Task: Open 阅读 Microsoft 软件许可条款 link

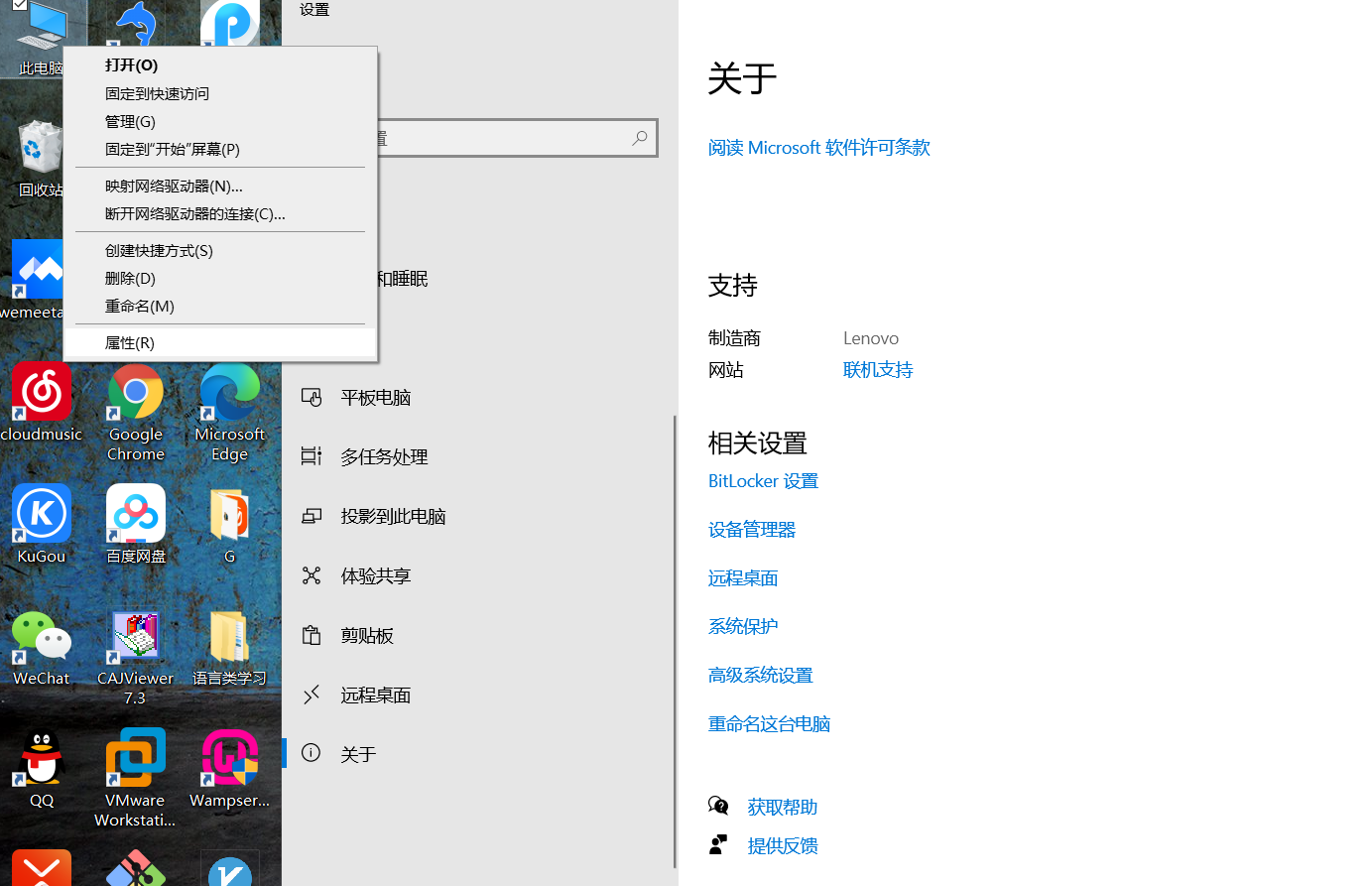Action: click(818, 147)
